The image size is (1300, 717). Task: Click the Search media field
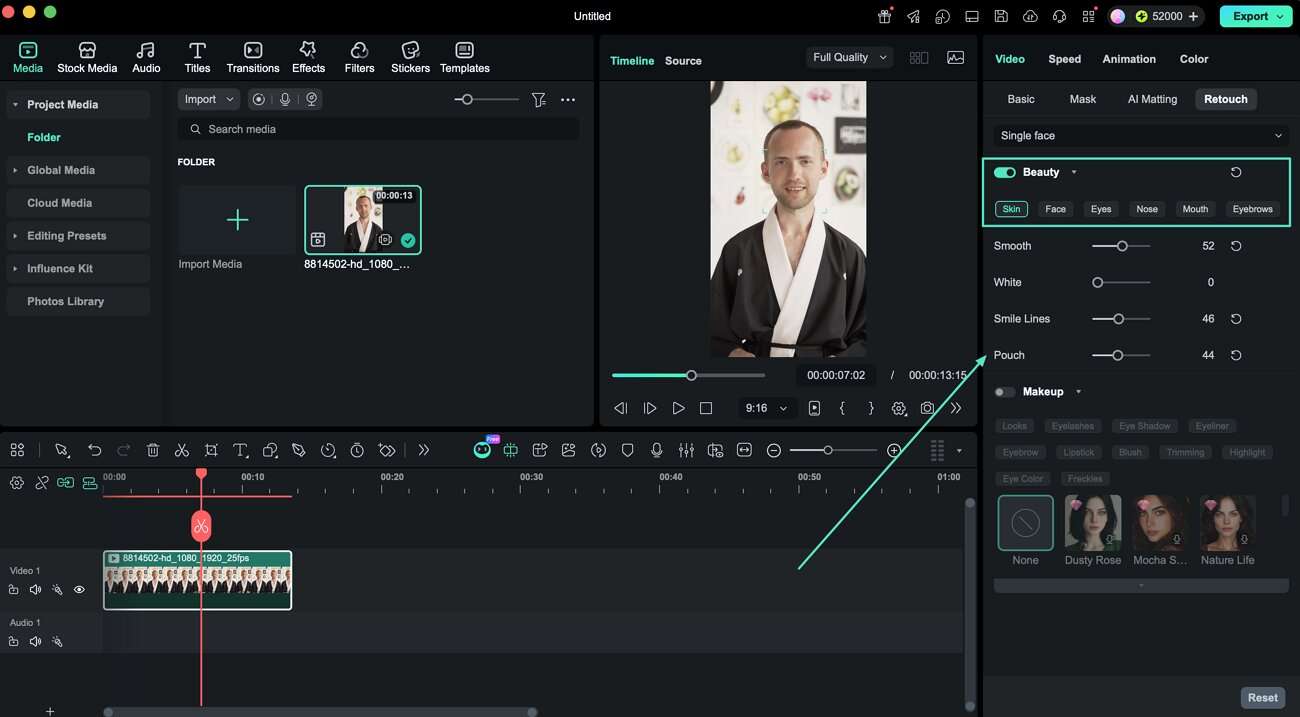[x=378, y=129]
